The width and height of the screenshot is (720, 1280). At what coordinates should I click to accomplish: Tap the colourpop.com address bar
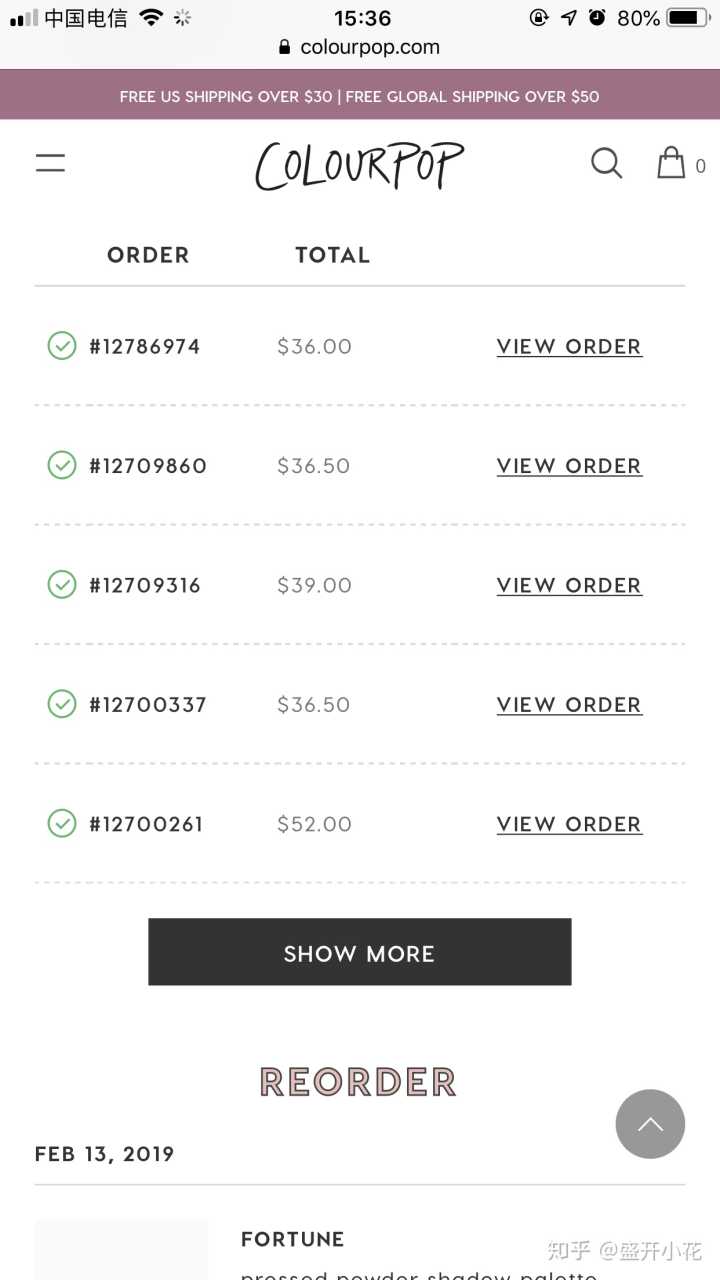(x=360, y=47)
